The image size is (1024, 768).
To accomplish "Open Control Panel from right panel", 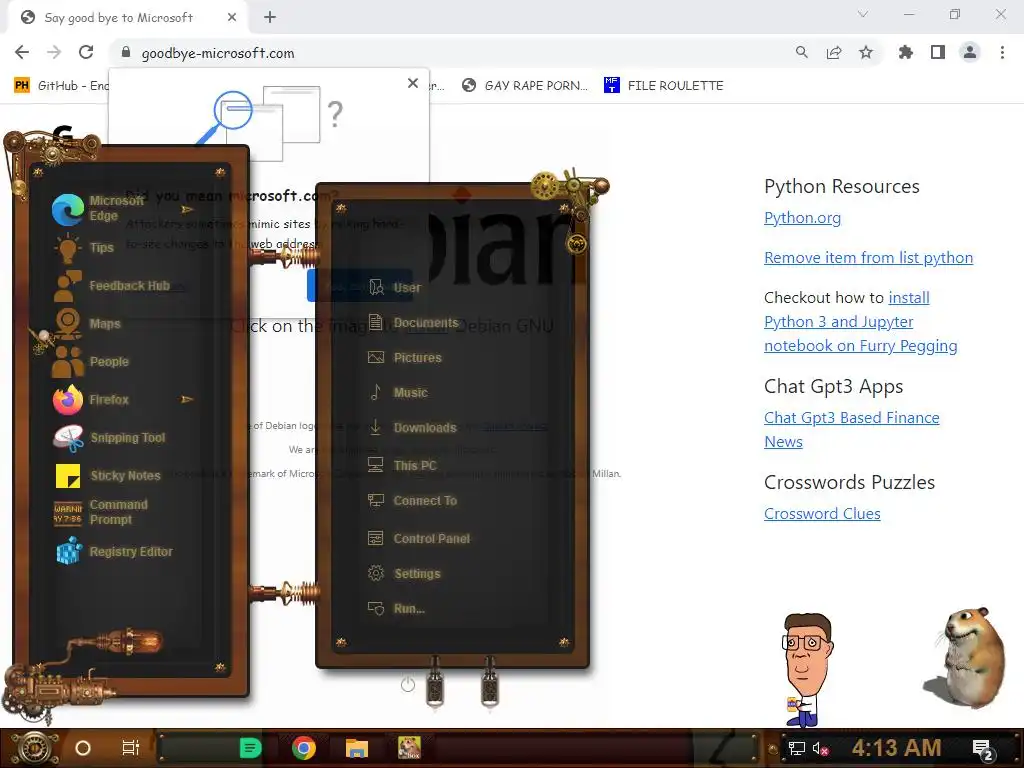I will click(419, 539).
